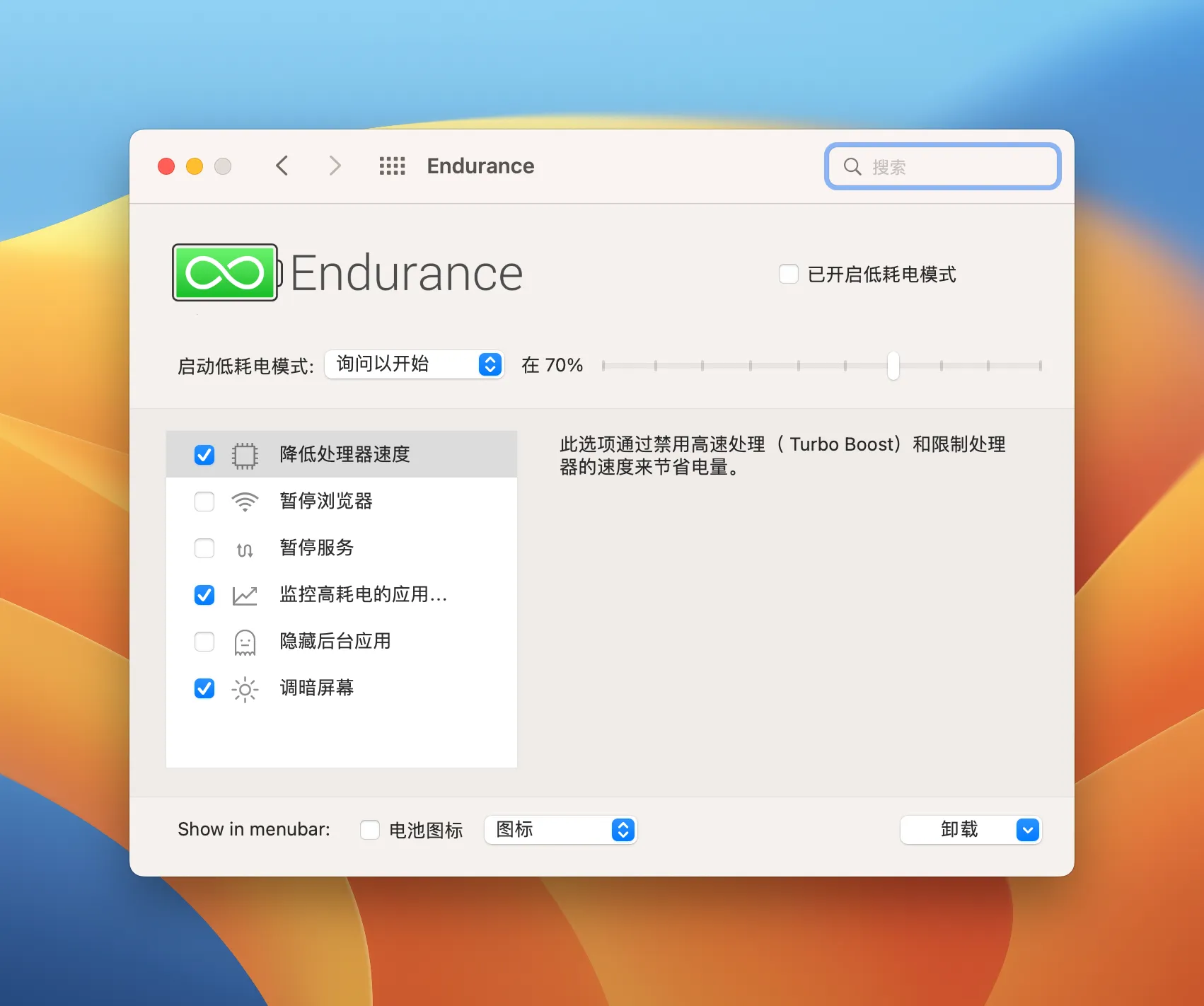This screenshot has width=1204, height=1006.
Task: Go back with the left chevron
Action: [x=282, y=166]
